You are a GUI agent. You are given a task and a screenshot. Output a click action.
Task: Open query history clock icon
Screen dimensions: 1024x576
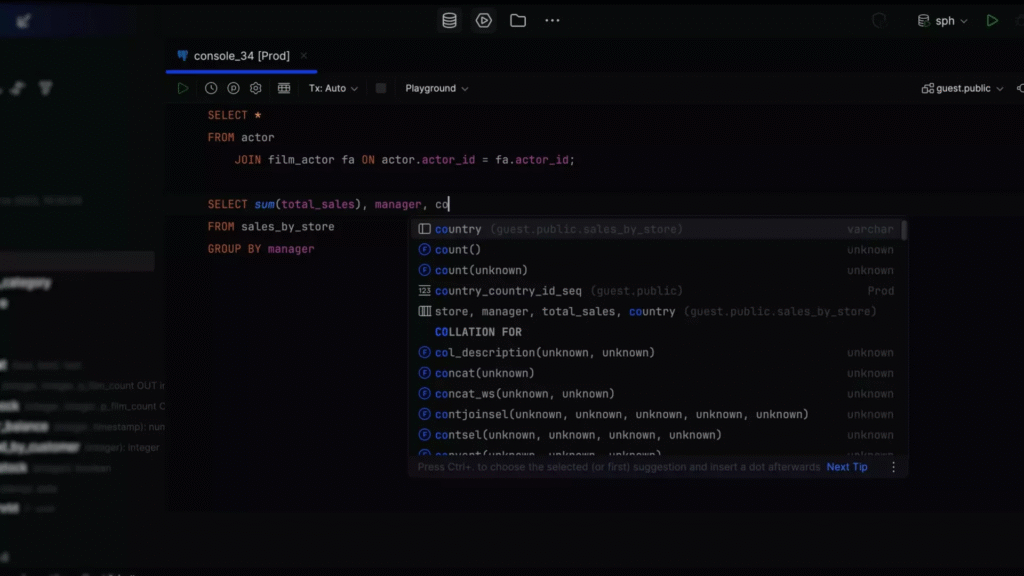211,88
